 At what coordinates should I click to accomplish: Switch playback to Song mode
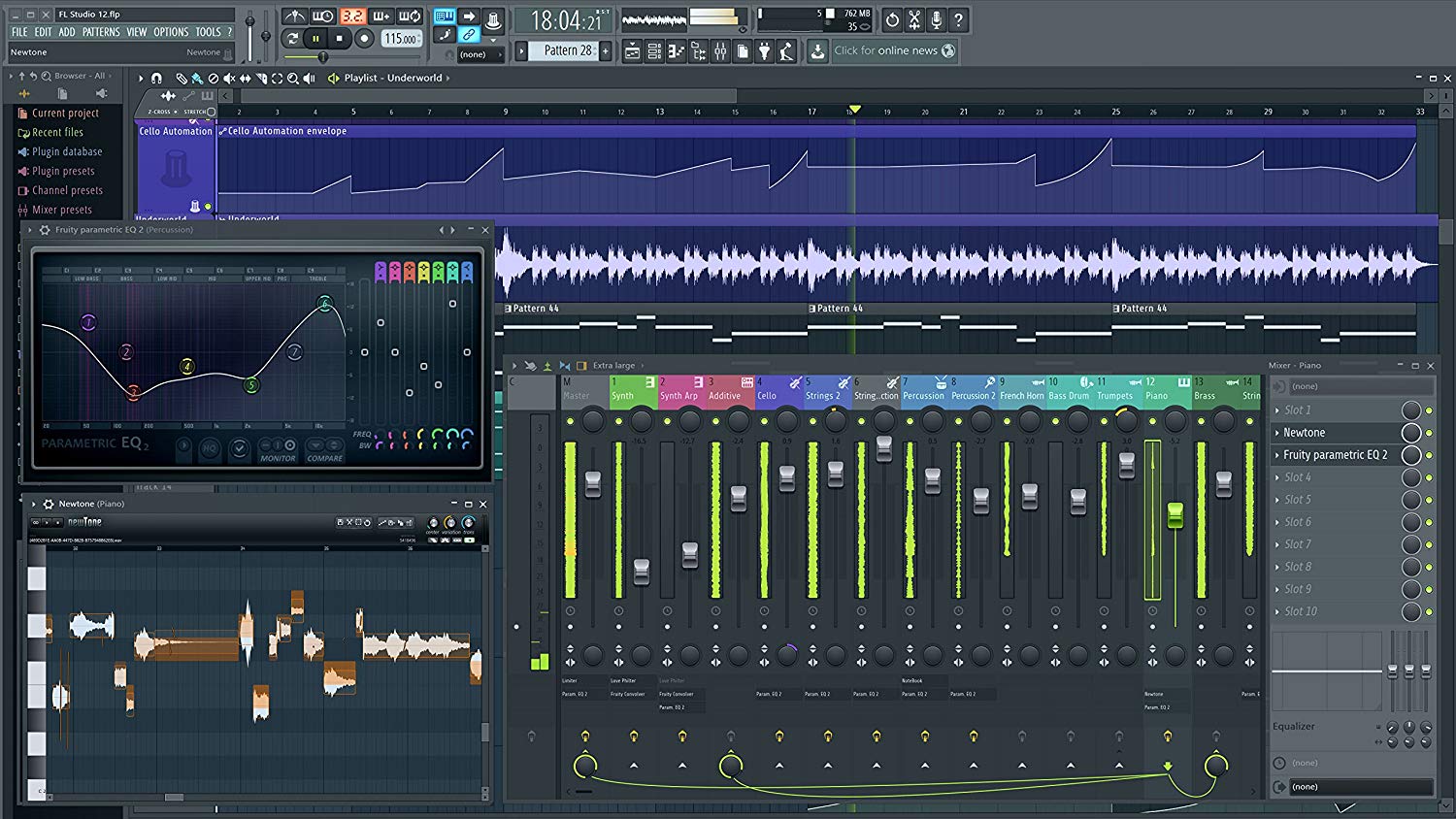(x=293, y=39)
